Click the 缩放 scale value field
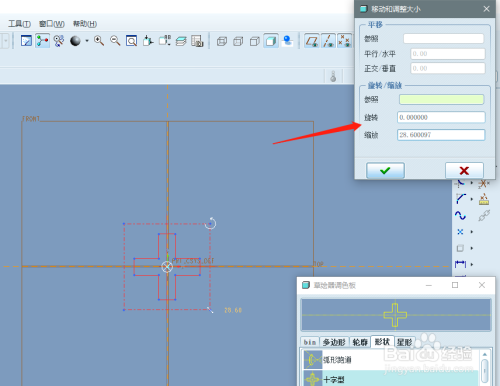The image size is (500, 386). [441, 135]
